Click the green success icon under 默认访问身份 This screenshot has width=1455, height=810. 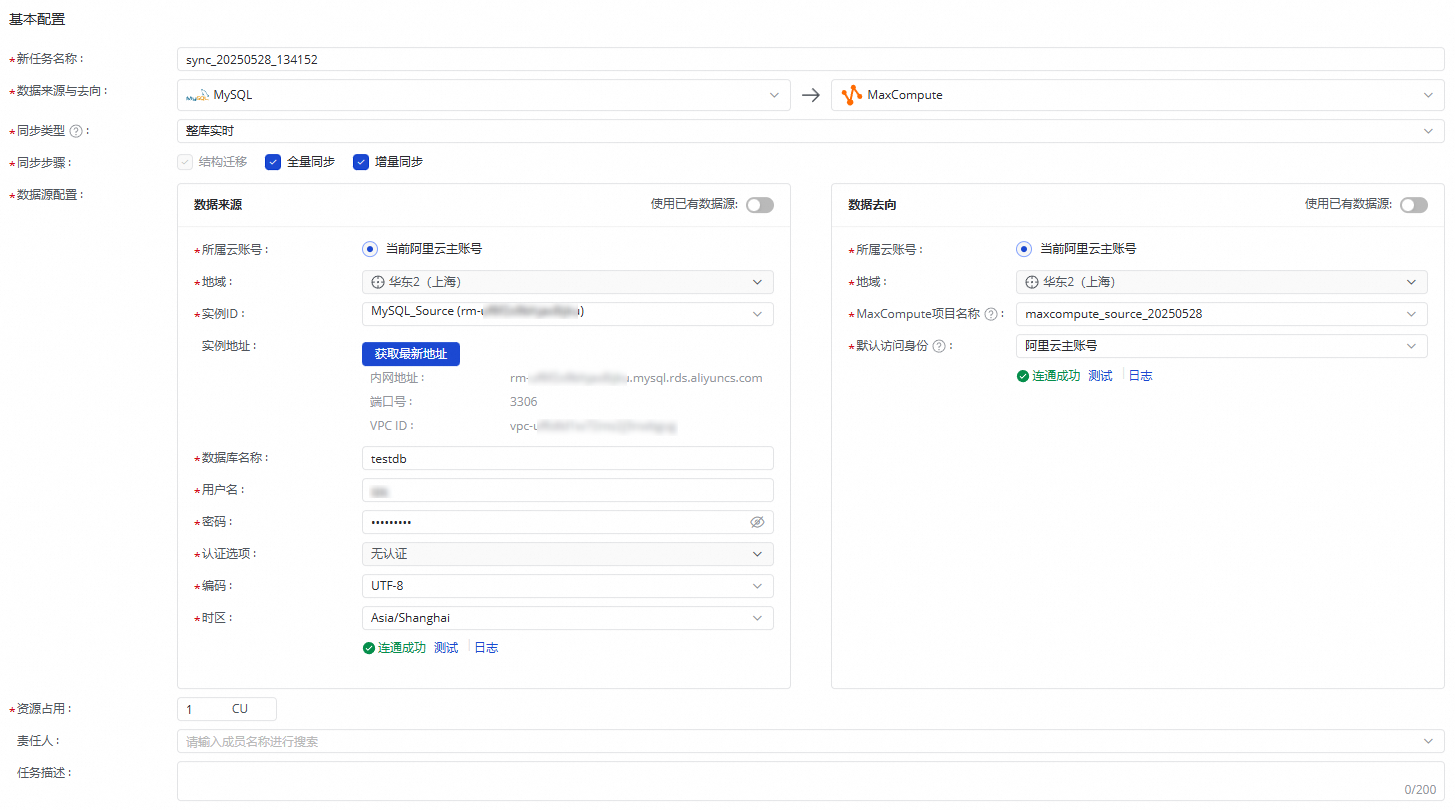click(1022, 376)
